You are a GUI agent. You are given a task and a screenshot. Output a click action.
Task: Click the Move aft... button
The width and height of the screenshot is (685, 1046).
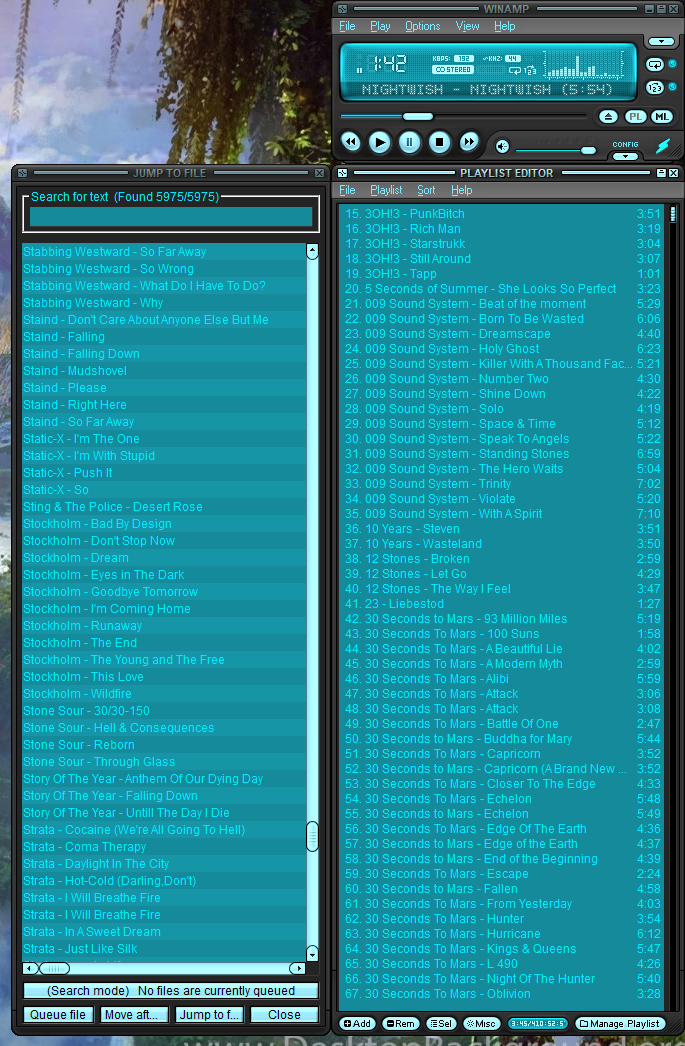[x=133, y=1015]
